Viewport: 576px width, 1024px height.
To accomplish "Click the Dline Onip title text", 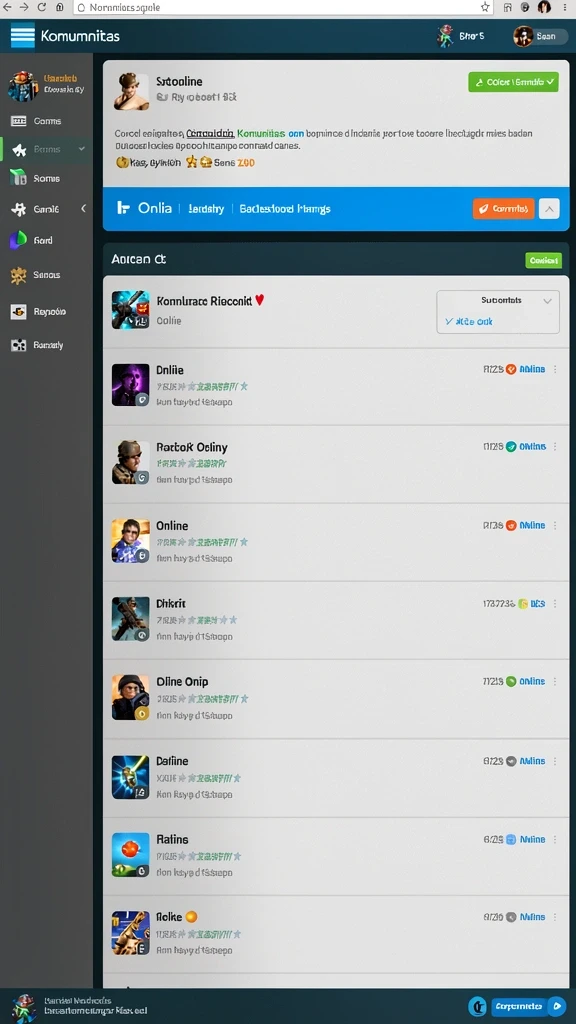I will click(x=182, y=682).
